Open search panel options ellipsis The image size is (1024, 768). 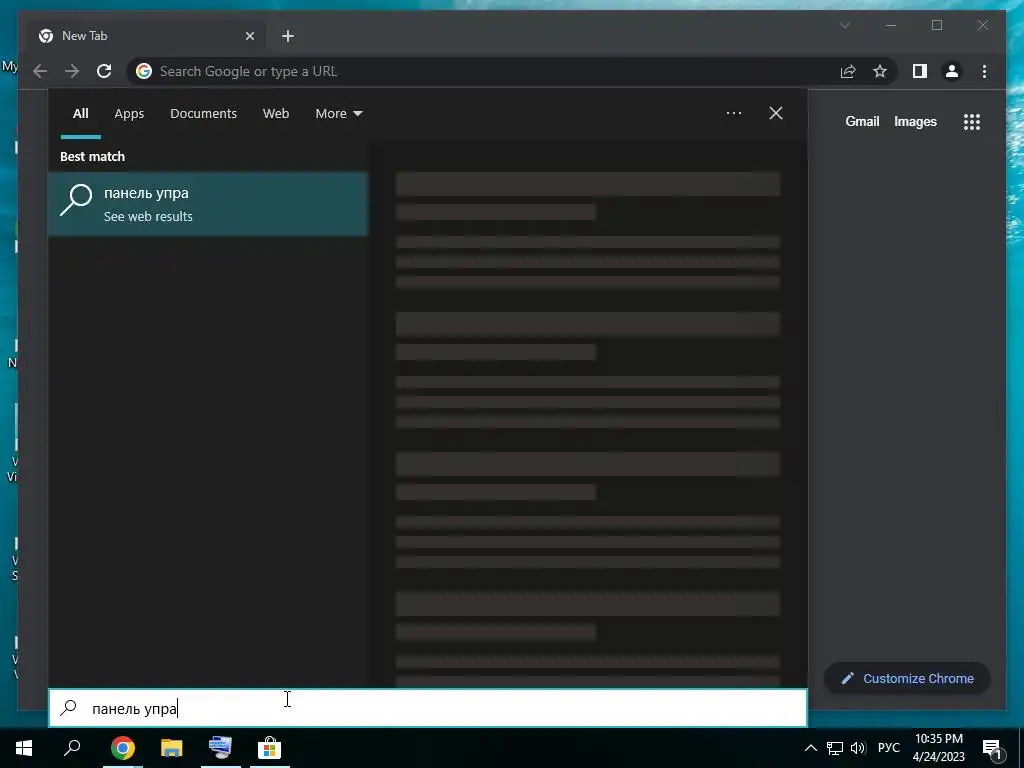(733, 113)
